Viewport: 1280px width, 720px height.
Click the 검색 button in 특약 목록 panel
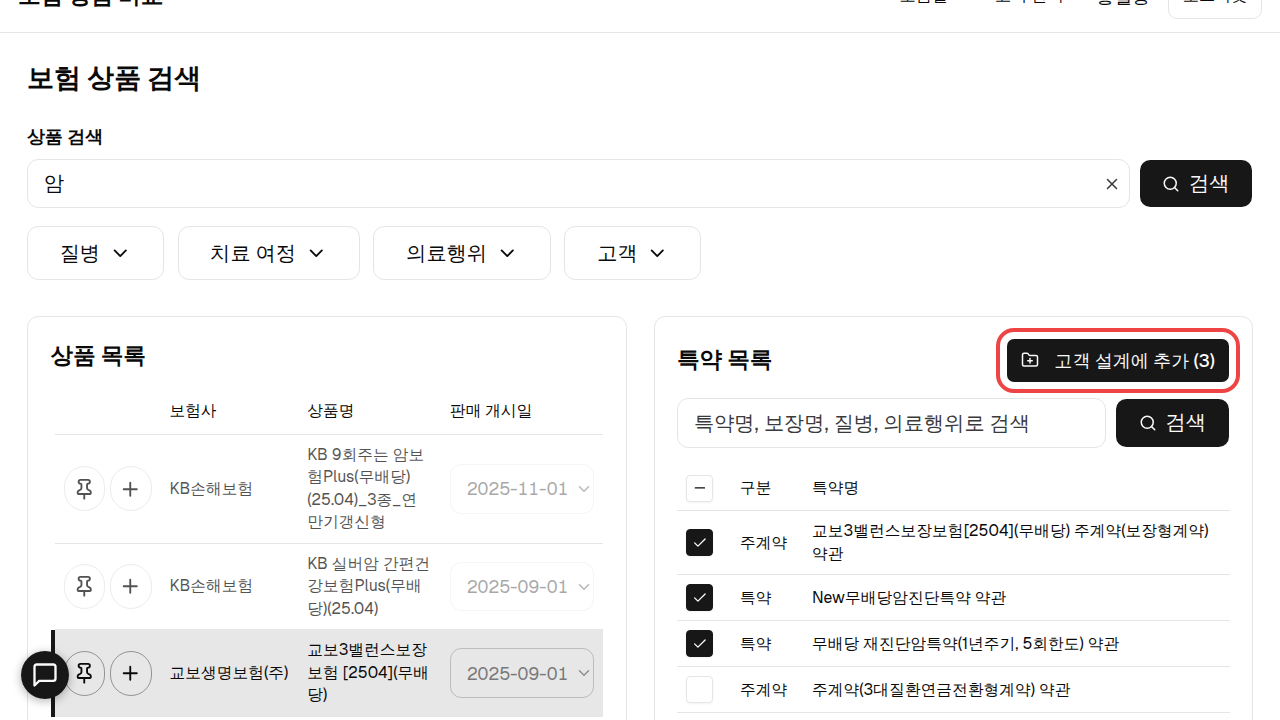pyautogui.click(x=1172, y=423)
